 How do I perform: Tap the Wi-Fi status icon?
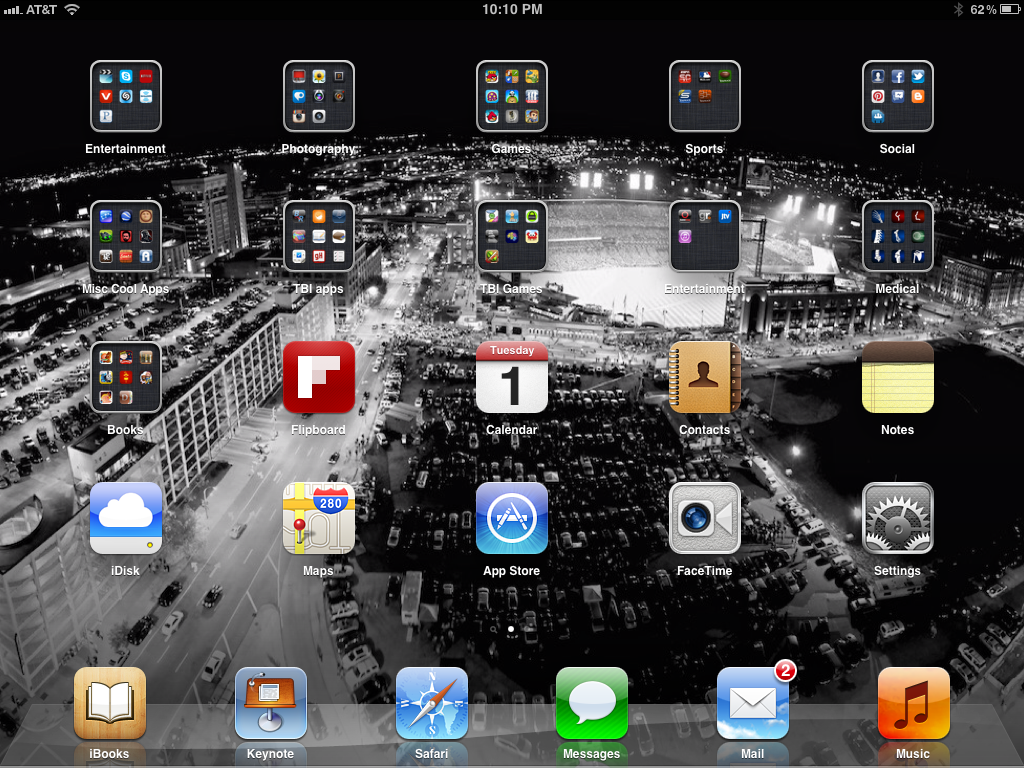click(72, 9)
